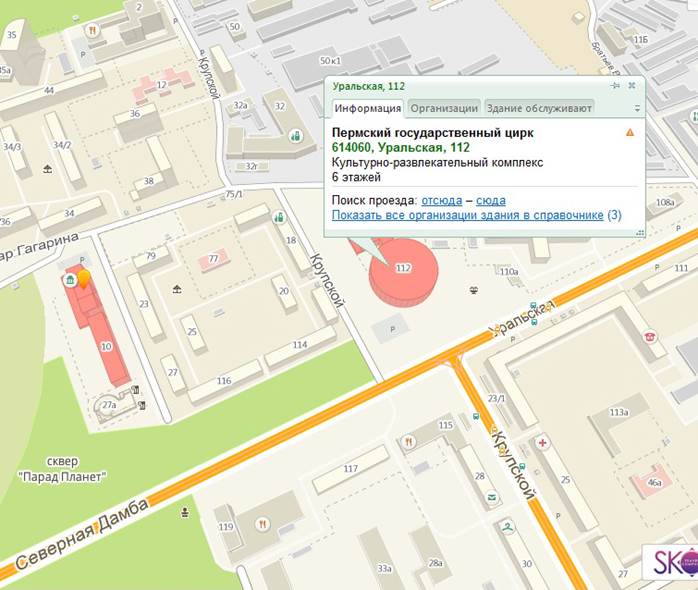This screenshot has width=698, height=590.
Task: Click the Пермский государственный цирк title
Action: (433, 133)
